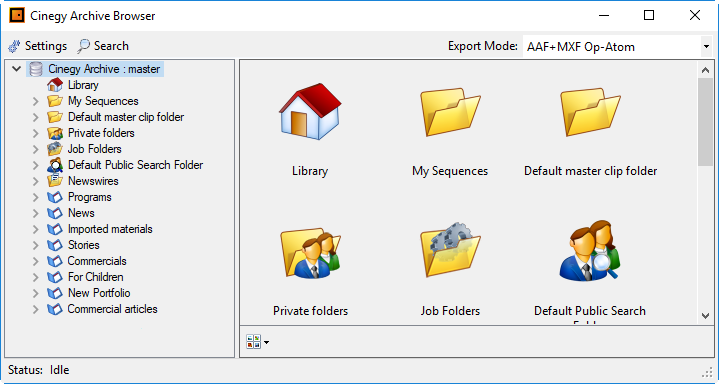Maximize the Cinegy Archive Browser window

pos(649,16)
